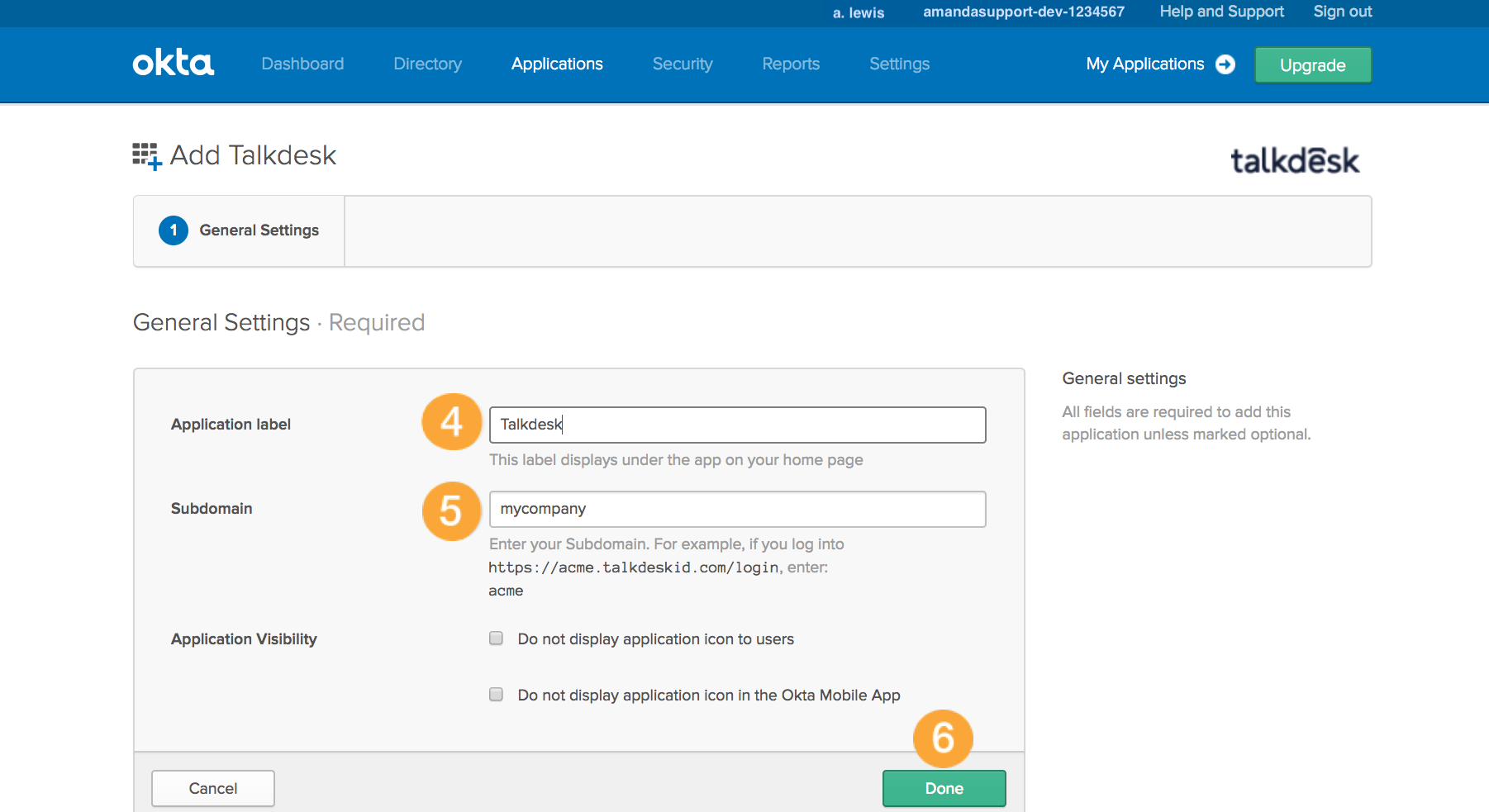Click Sign out link
This screenshot has width=1489, height=812.
click(1343, 12)
